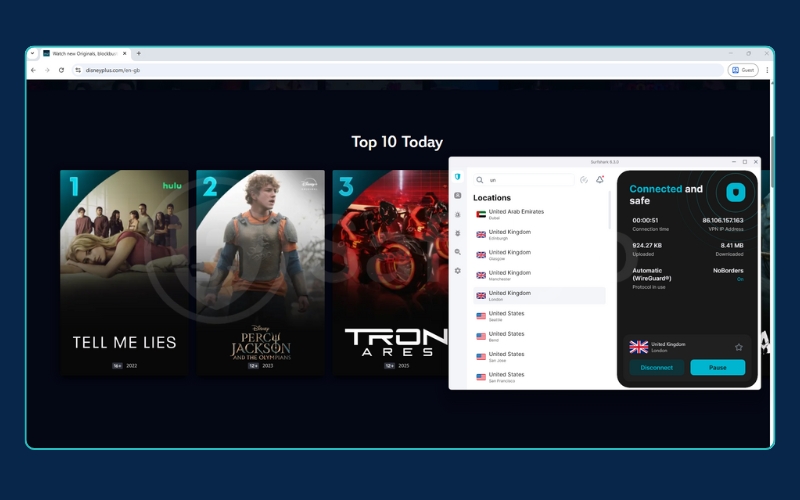Screen dimensions: 800x500
Task: Pause the VPN connection
Action: pos(717,367)
